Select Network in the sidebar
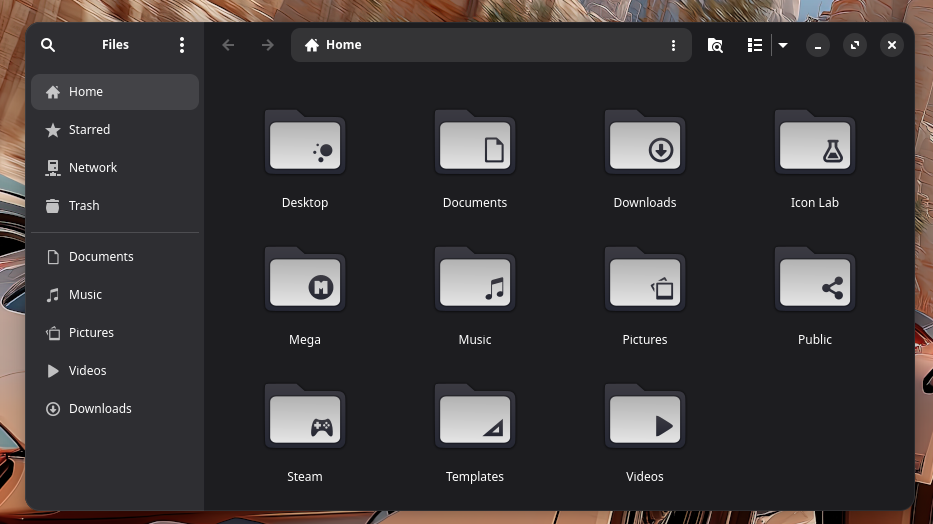The width and height of the screenshot is (933, 524). click(92, 168)
